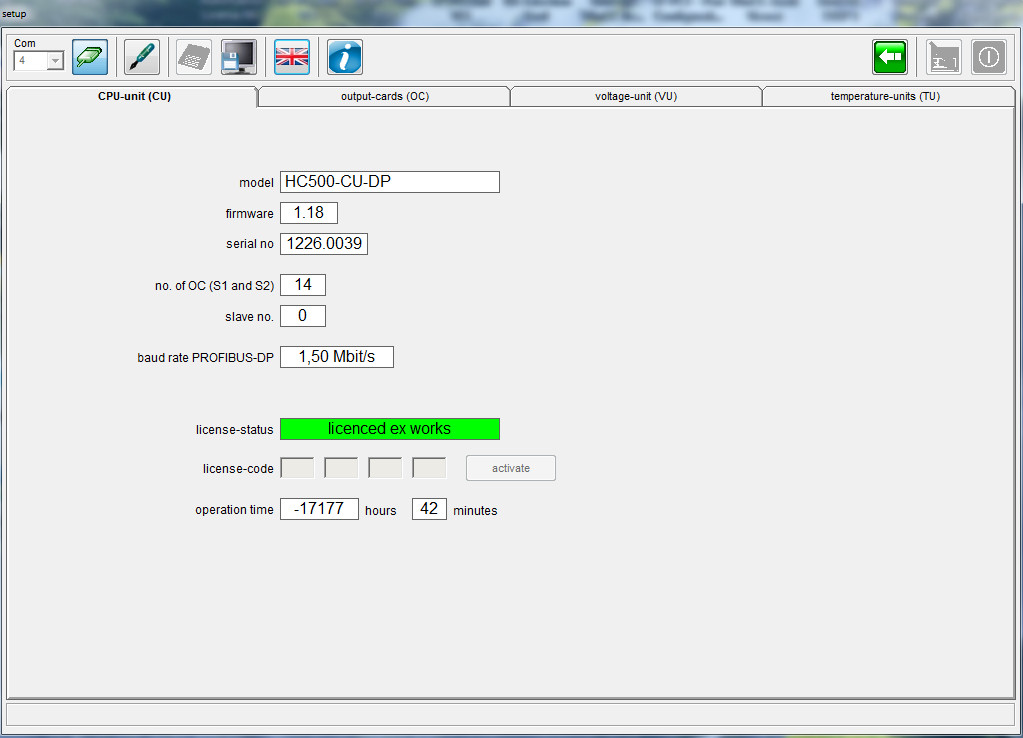Open the temperature-units (TU) tab
The height and width of the screenshot is (738, 1023).
[x=887, y=97]
